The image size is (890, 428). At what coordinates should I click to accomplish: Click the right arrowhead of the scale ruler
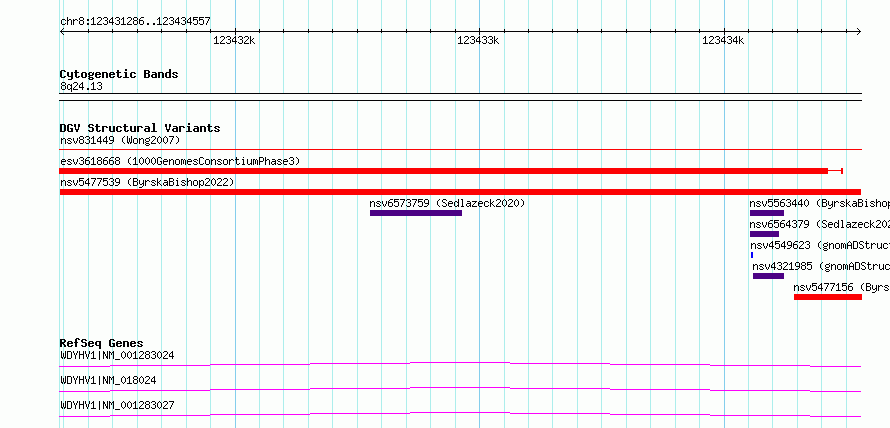coord(859,32)
